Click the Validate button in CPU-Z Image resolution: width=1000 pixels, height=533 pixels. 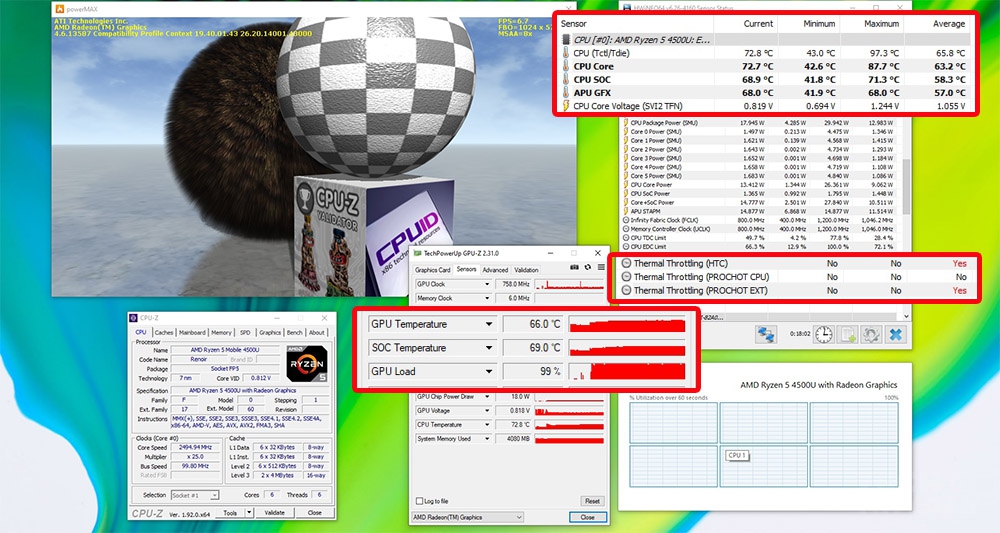pos(275,513)
